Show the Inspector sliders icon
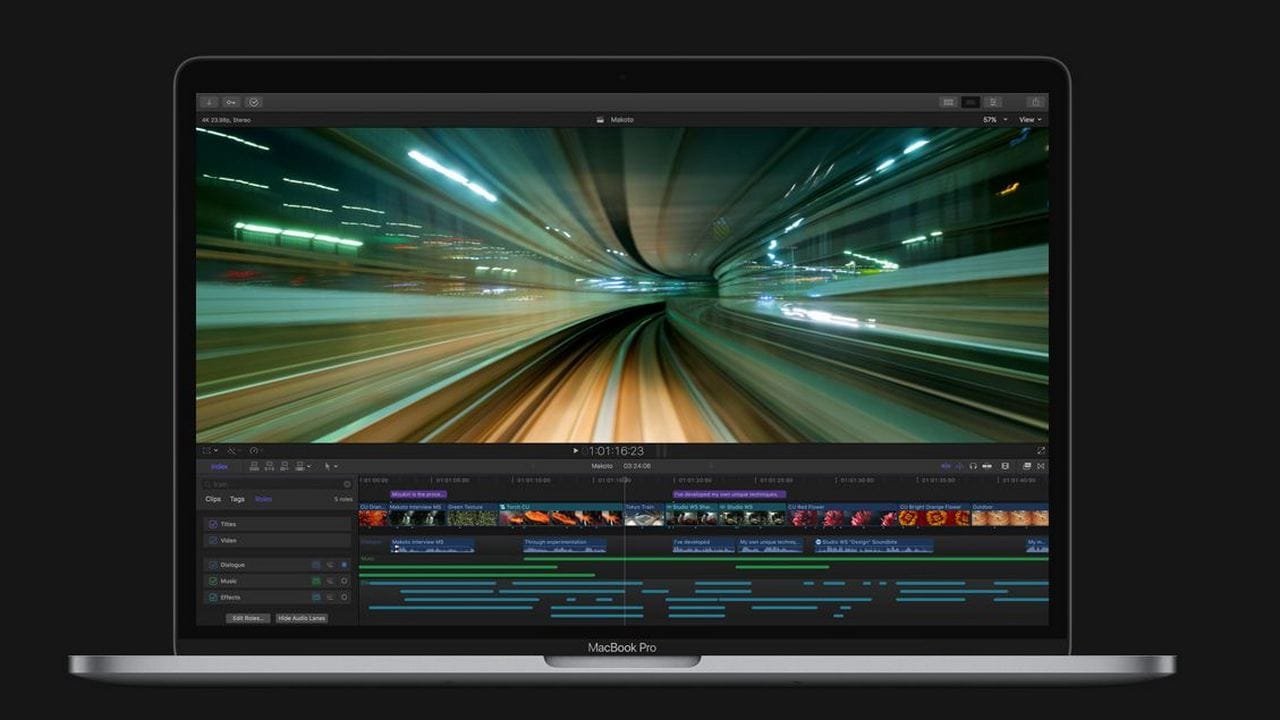Screen dimensions: 1280x720 point(993,102)
